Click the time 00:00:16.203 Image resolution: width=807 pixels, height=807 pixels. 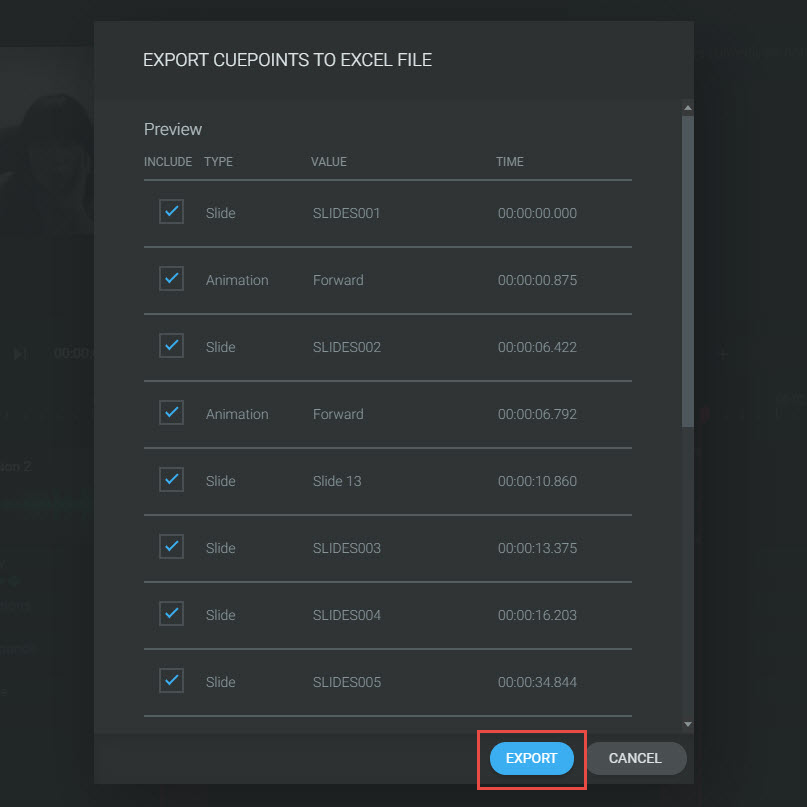(537, 615)
